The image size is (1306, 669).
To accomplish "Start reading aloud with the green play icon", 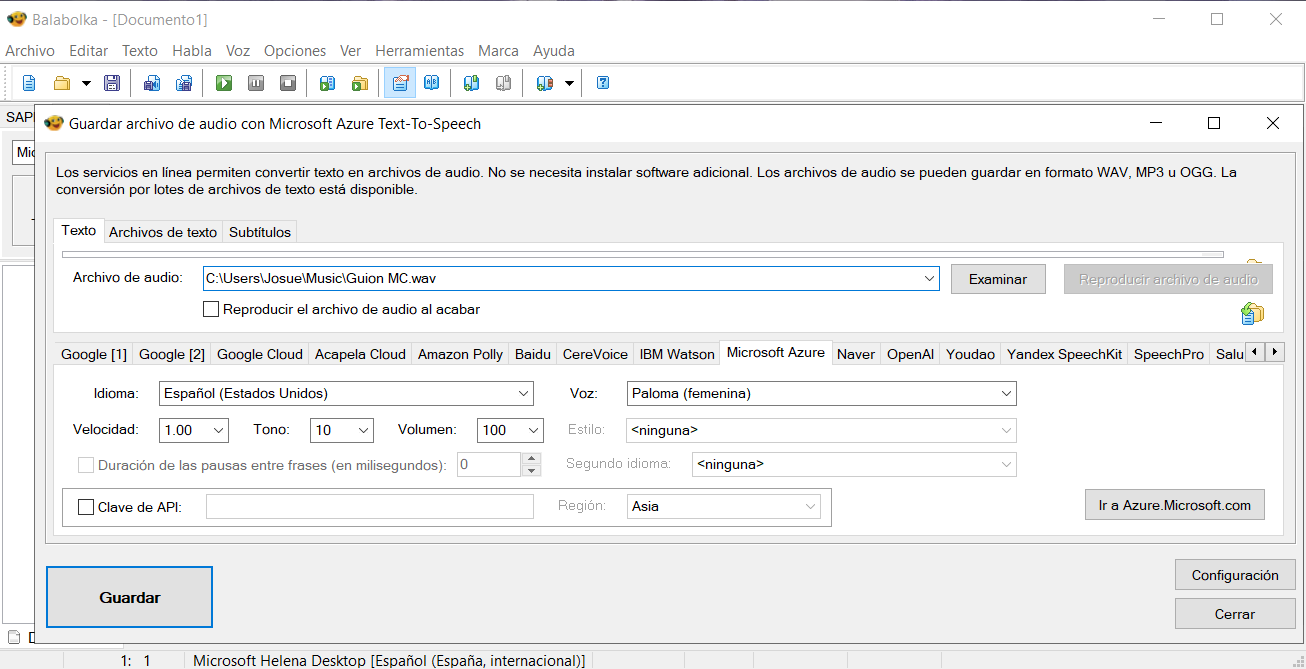I will tap(224, 83).
